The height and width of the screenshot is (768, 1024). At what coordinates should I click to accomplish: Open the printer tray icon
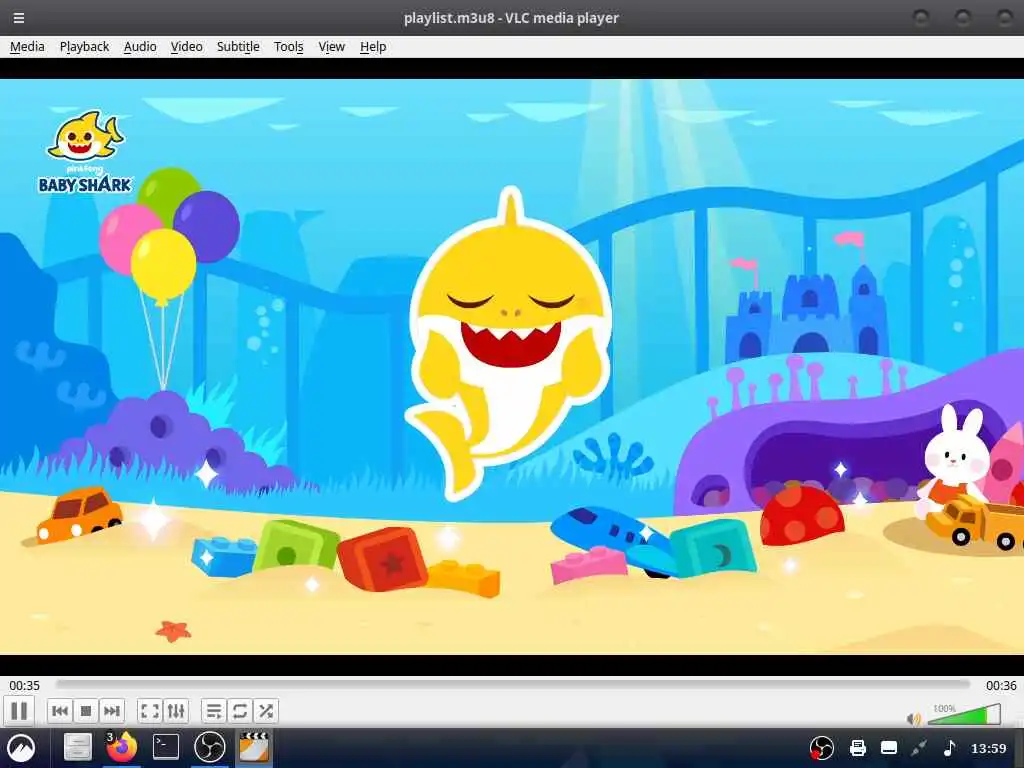tap(857, 748)
